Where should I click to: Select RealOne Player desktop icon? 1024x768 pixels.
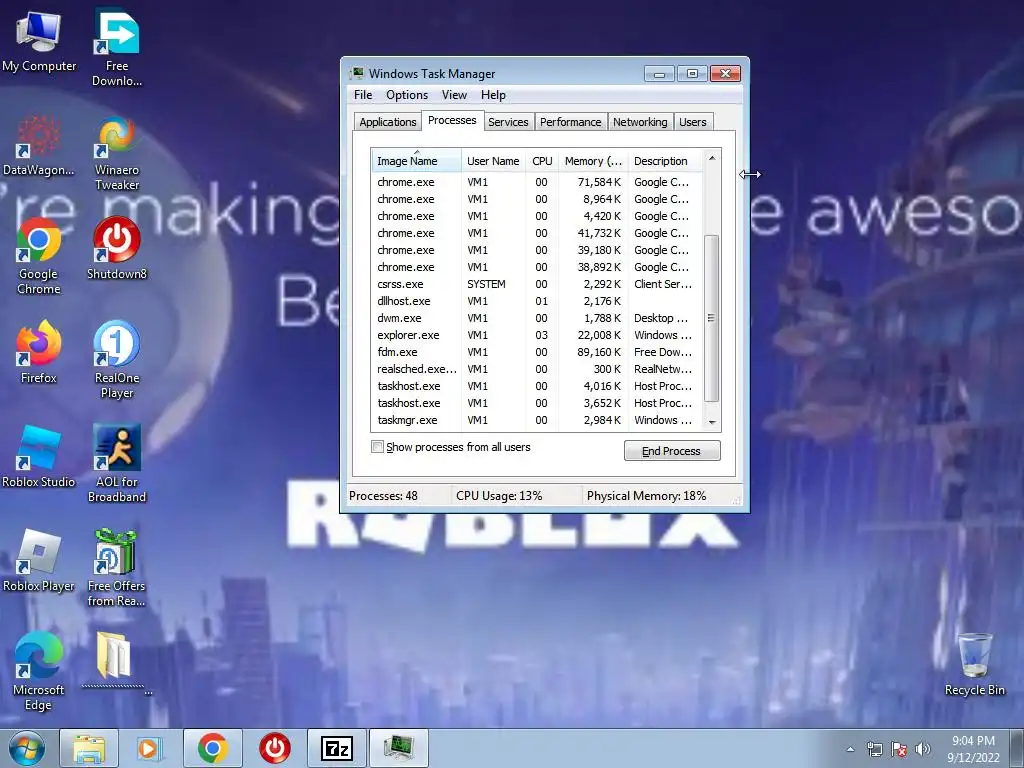[117, 359]
